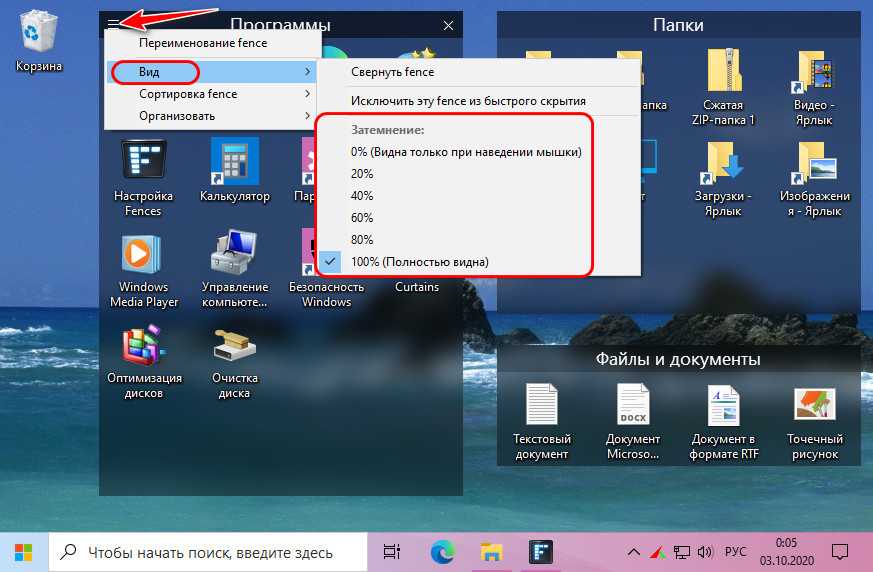Open the Видео - Ярлык folder shortcut

[x=814, y=86]
